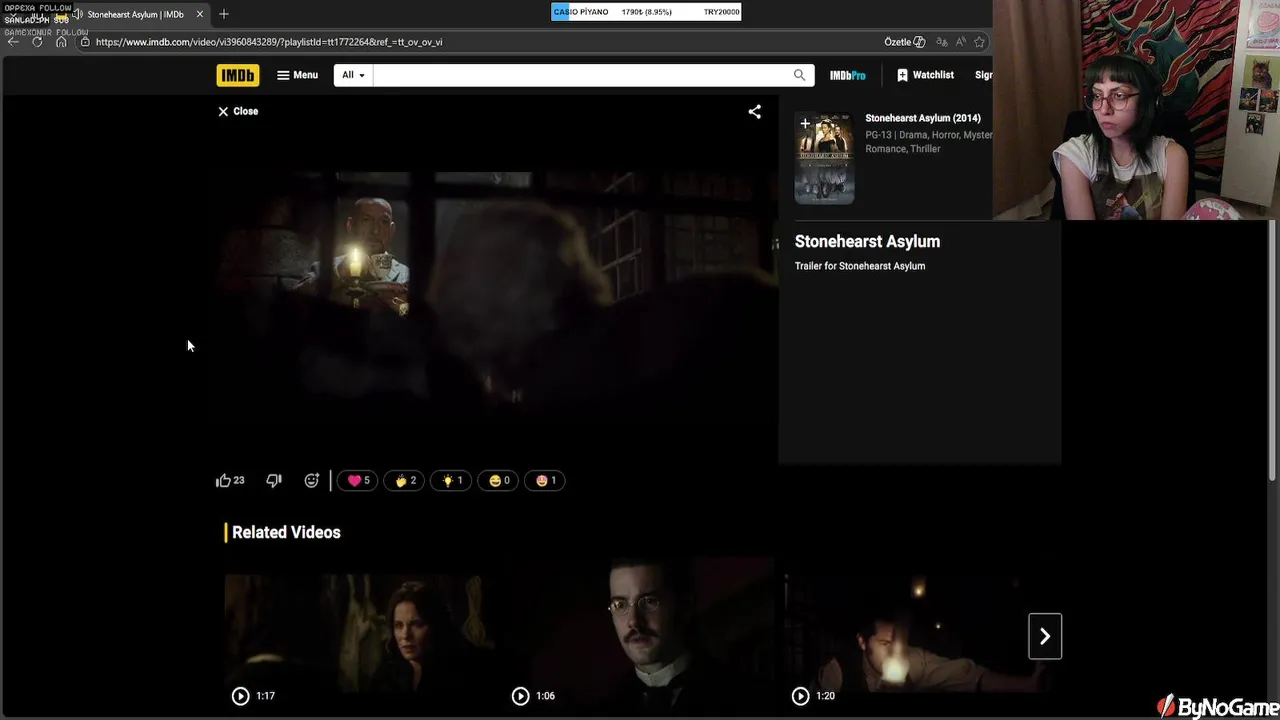Screen dimensions: 1280x720
Task: Open the translate page icon
Action: click(942, 42)
